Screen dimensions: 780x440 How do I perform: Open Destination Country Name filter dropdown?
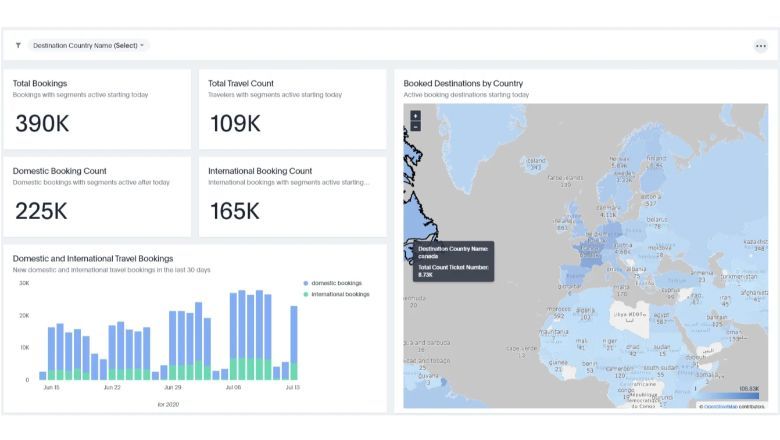coord(88,45)
